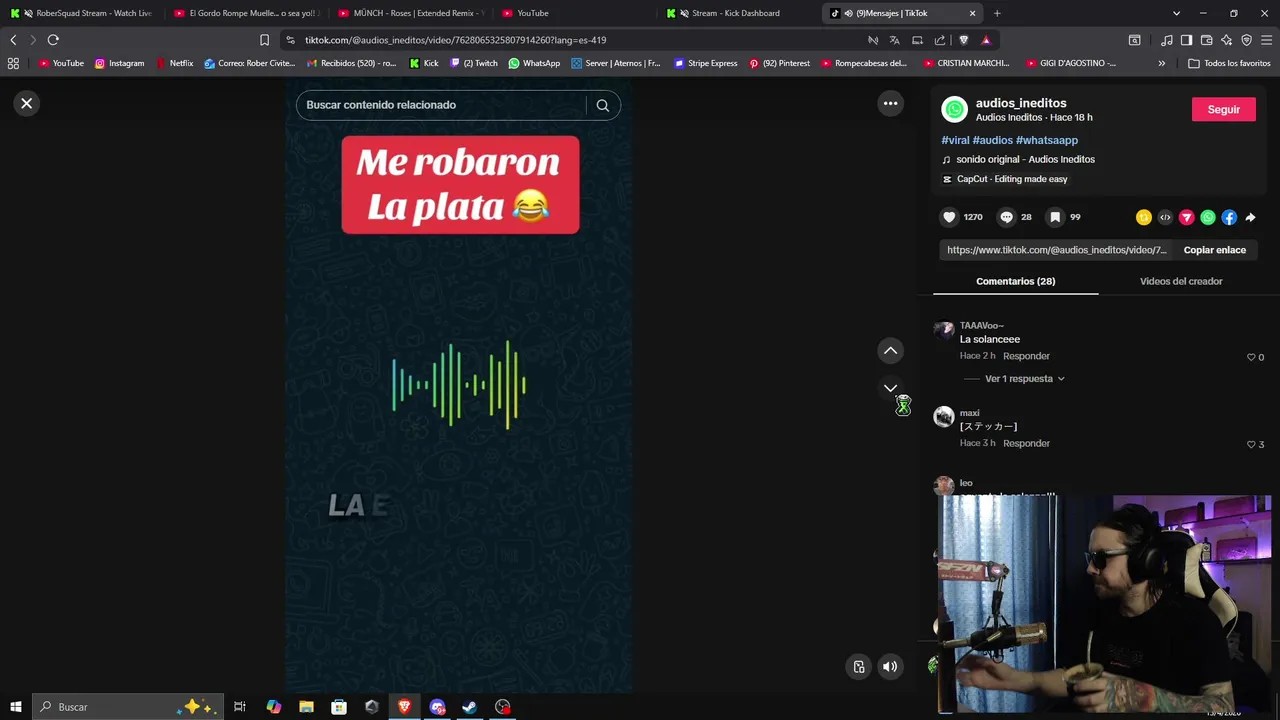The height and width of the screenshot is (720, 1280).
Task: Open the audios_ineditos profile name
Action: (x=1021, y=103)
